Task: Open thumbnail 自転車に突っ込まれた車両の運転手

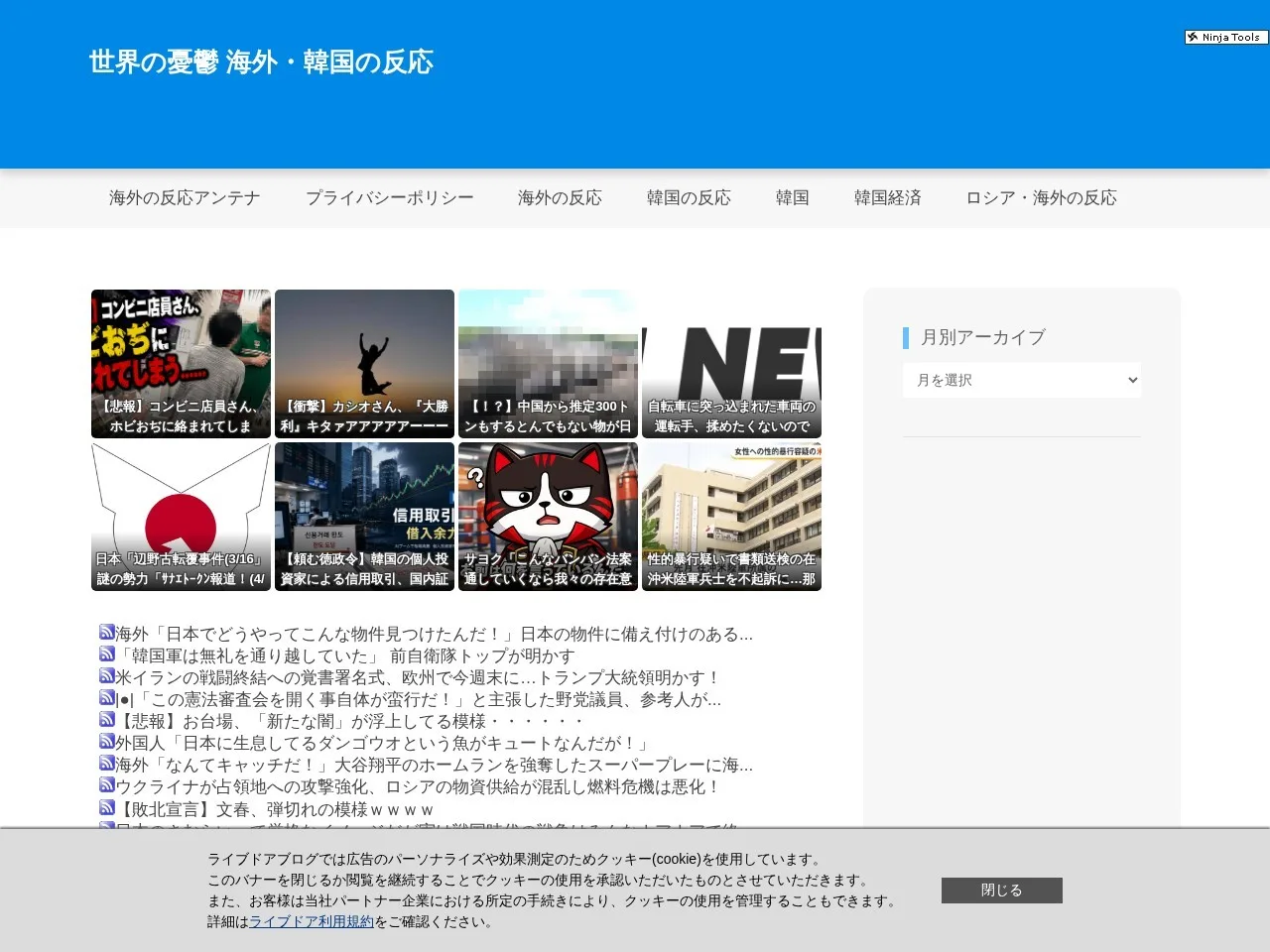Action: (x=731, y=364)
